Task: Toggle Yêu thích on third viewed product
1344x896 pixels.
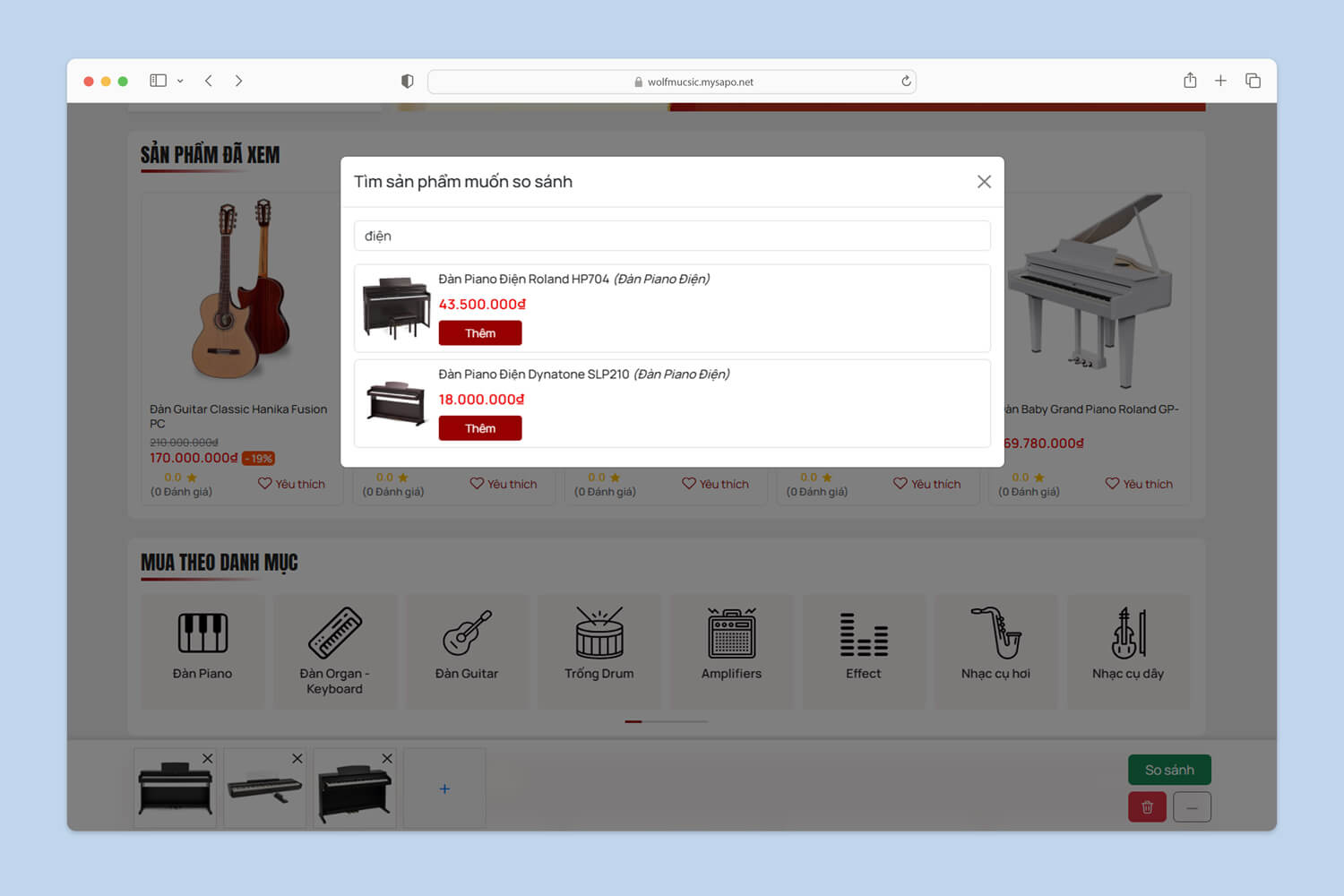Action: pyautogui.click(x=715, y=484)
